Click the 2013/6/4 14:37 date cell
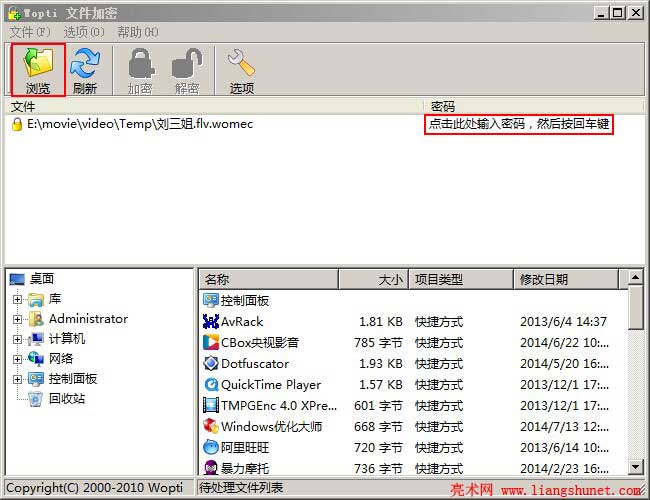 [563, 322]
